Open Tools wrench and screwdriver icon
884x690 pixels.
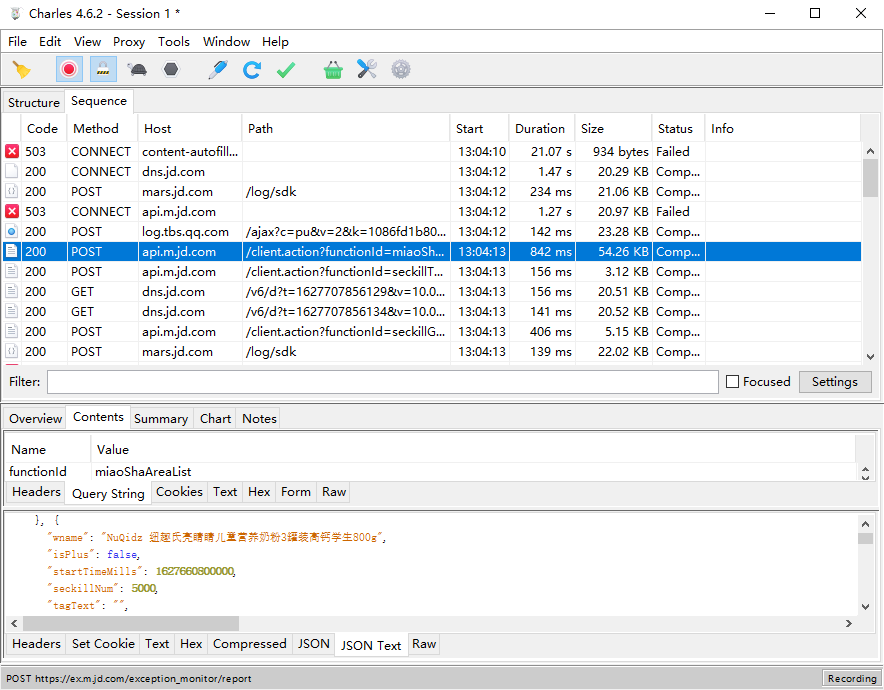(x=366, y=70)
